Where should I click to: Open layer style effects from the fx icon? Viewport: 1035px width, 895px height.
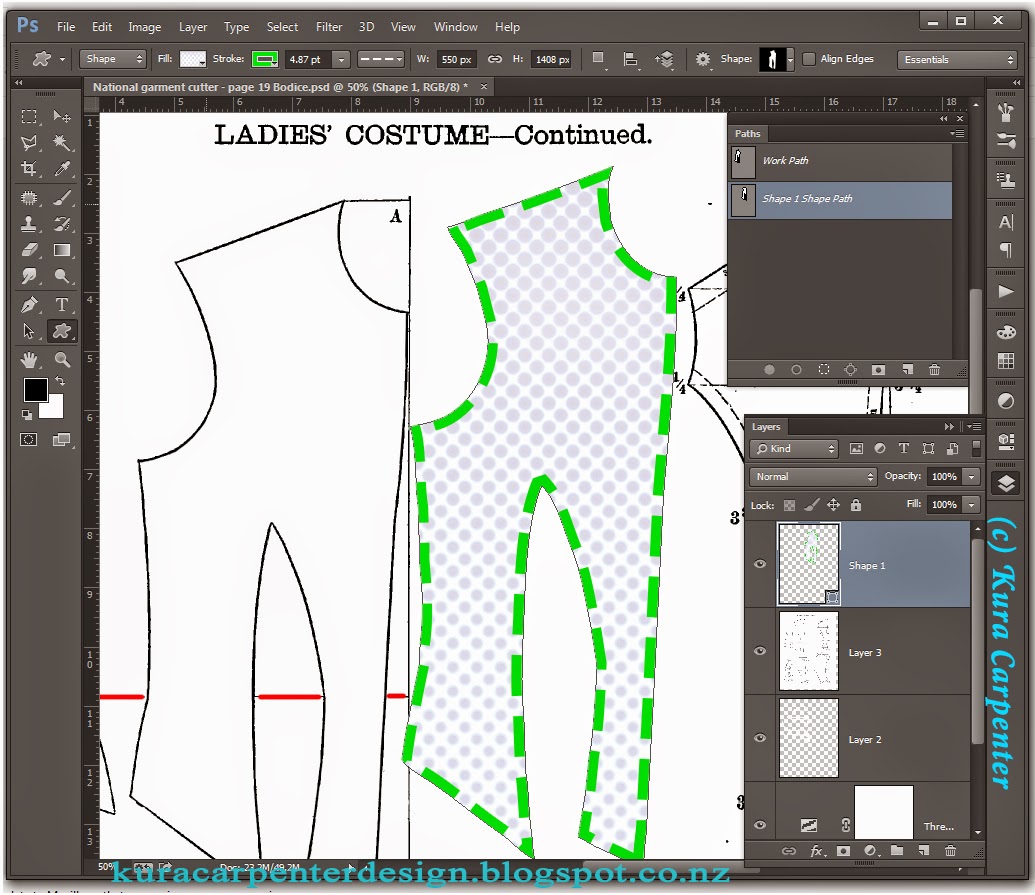coord(817,851)
